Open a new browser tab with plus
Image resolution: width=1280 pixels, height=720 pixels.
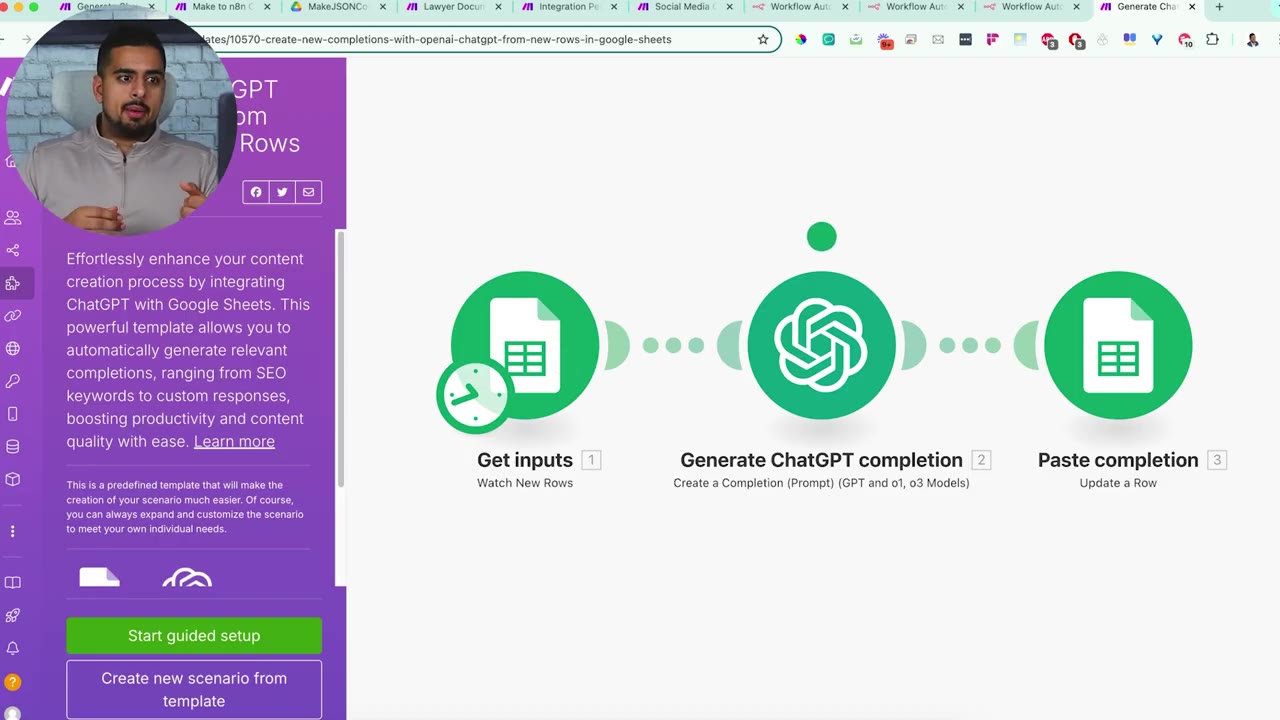pyautogui.click(x=1219, y=7)
